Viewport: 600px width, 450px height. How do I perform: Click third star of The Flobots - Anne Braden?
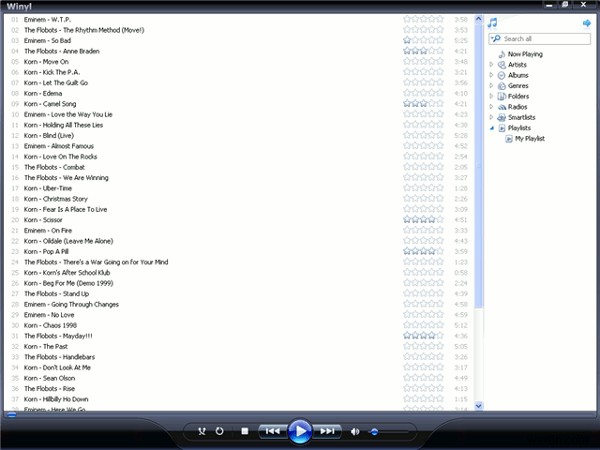pos(424,51)
